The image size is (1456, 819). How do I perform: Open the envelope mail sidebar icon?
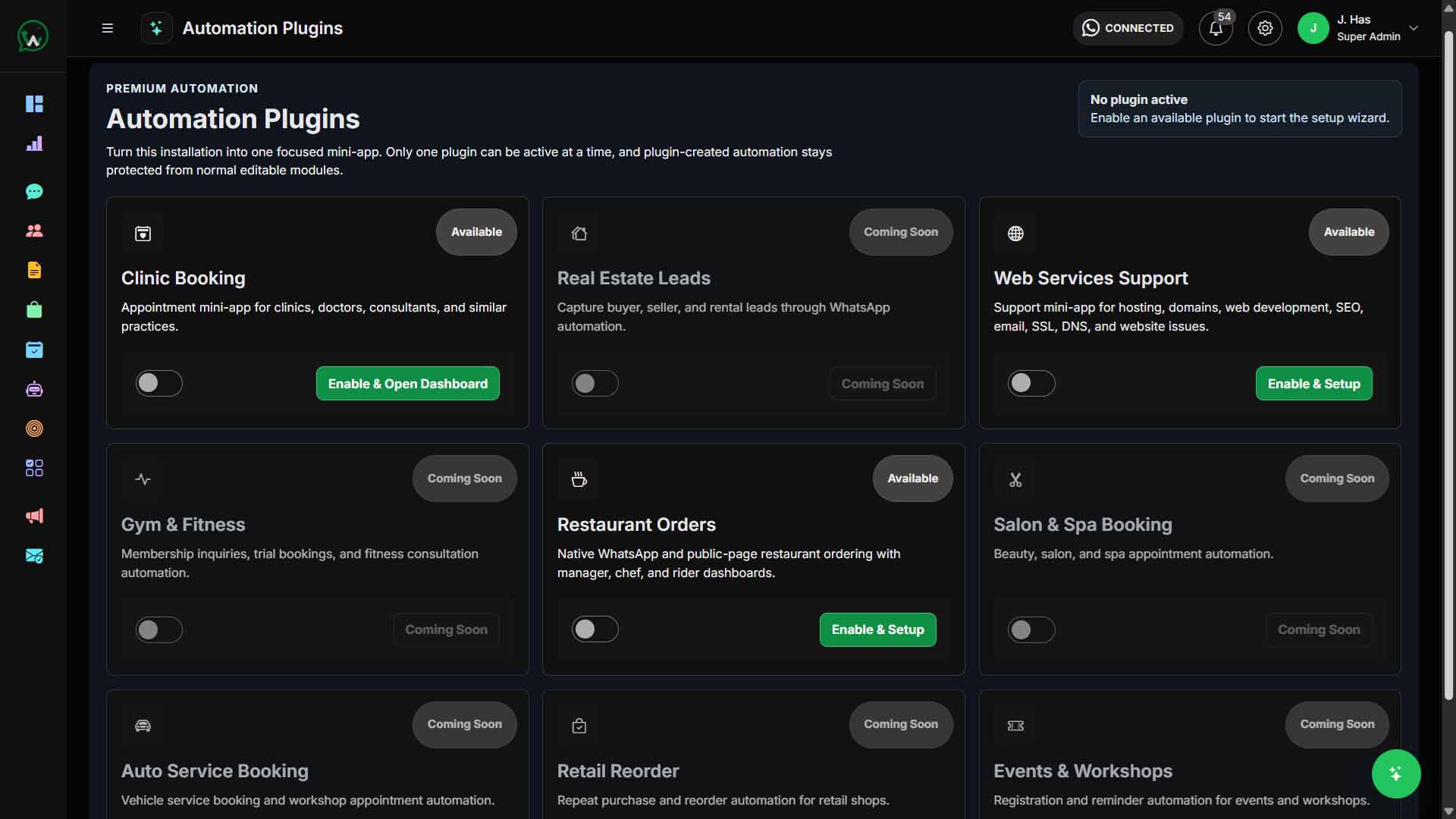point(34,556)
